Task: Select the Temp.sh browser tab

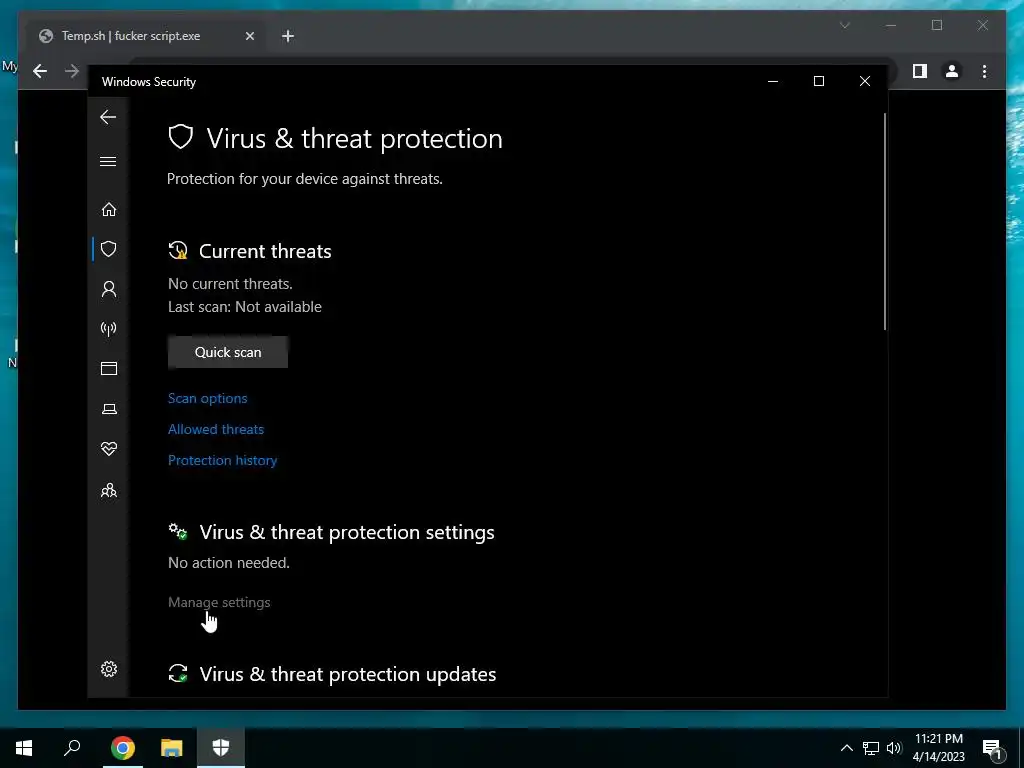Action: (x=144, y=36)
